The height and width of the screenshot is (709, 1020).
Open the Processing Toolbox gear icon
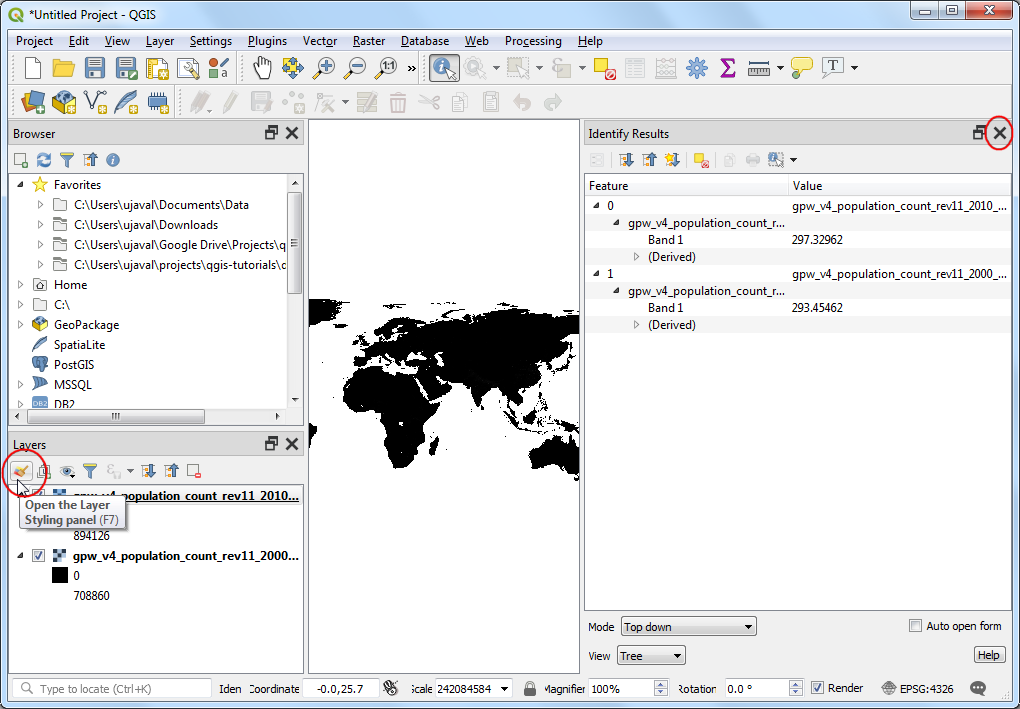696,68
